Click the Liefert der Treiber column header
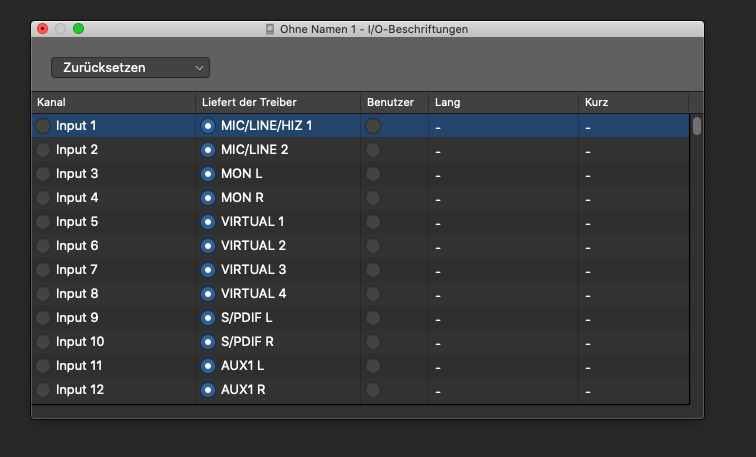This screenshot has height=457, width=756. coord(277,103)
